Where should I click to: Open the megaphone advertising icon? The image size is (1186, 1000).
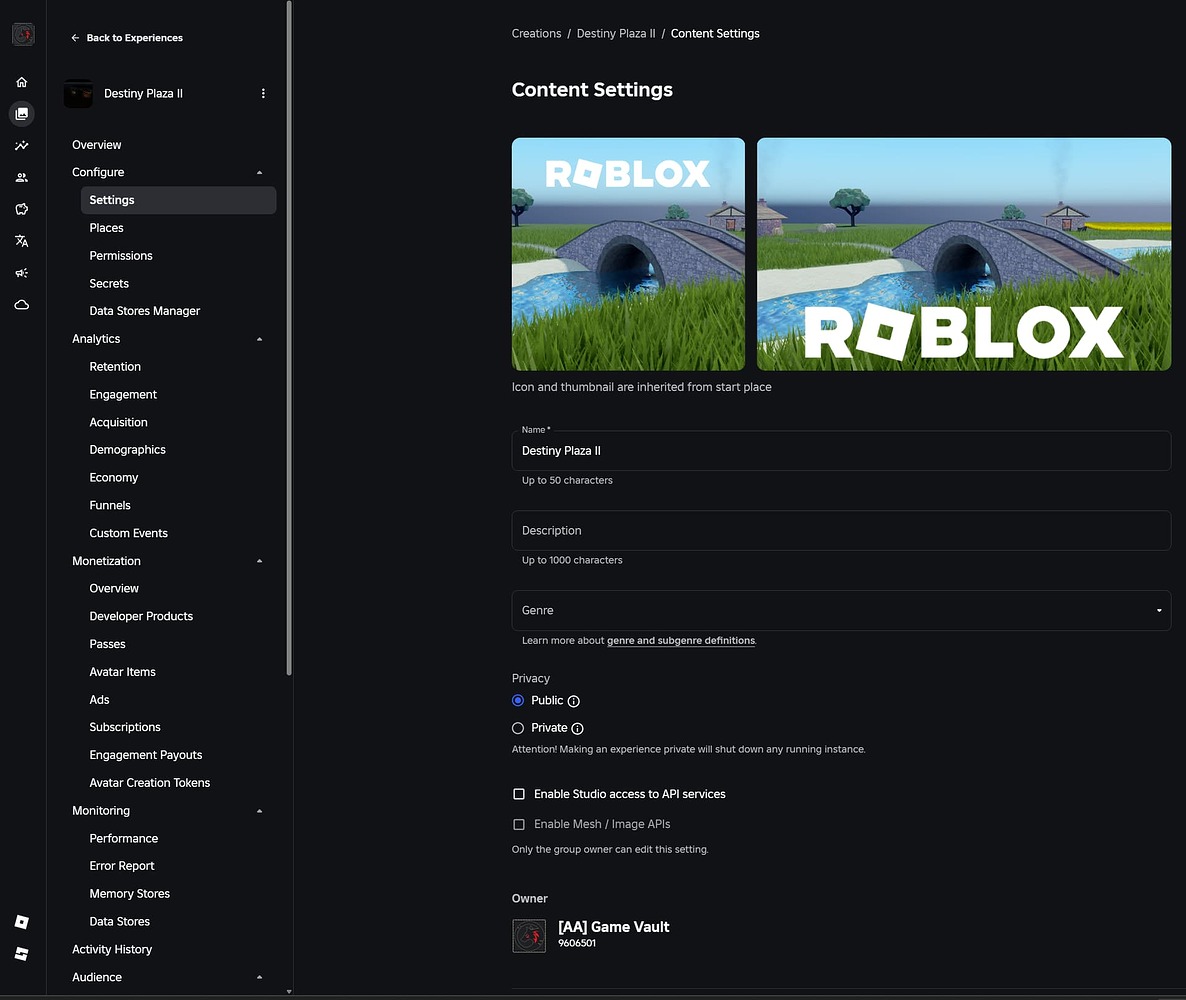point(22,273)
